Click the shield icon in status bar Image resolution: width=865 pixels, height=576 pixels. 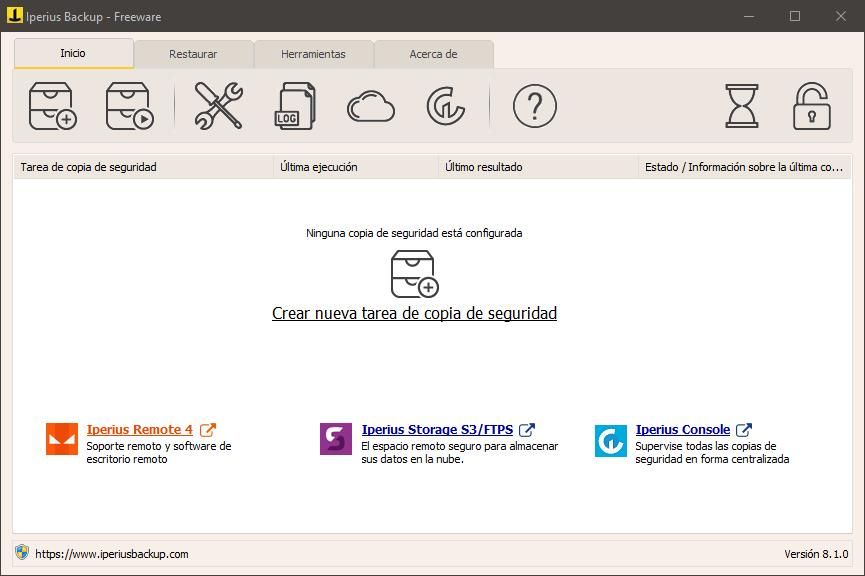click(x=22, y=552)
